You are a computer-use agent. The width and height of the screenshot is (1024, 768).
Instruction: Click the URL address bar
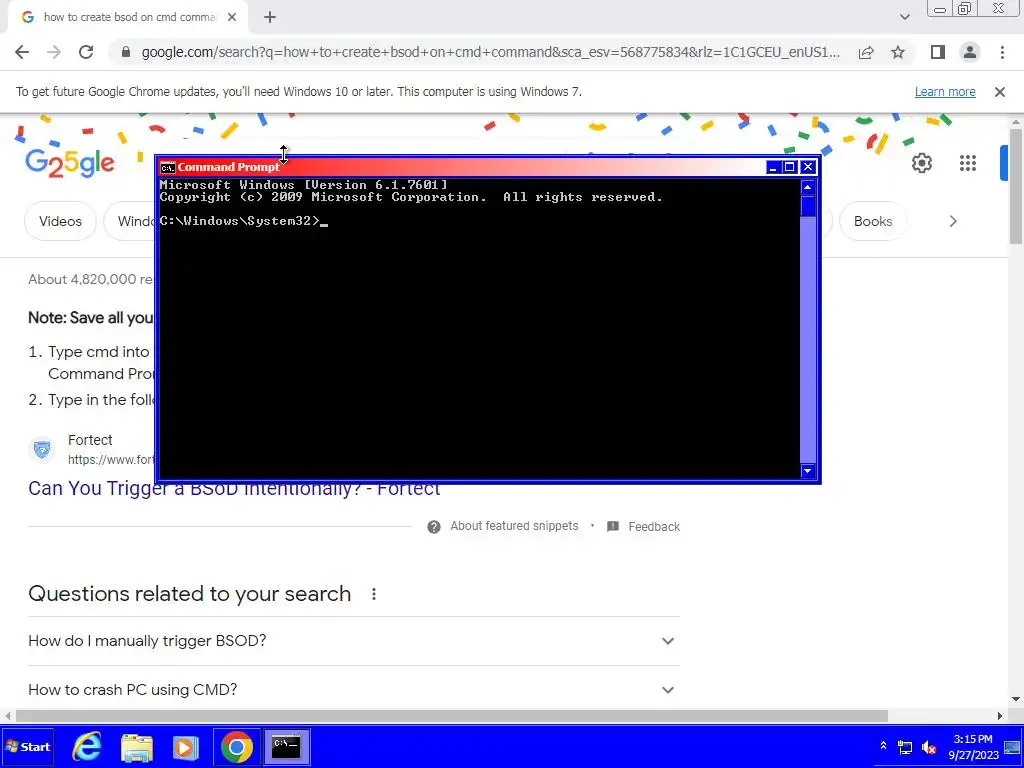490,52
